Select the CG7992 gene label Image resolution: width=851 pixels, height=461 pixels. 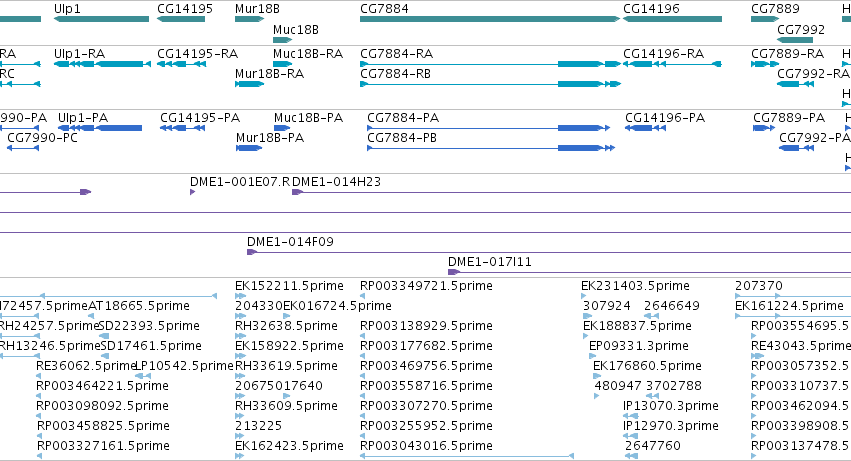click(x=801, y=30)
